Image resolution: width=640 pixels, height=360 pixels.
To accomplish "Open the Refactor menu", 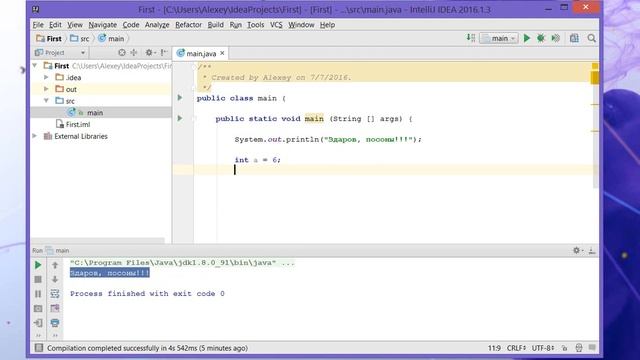I will click(189, 25).
